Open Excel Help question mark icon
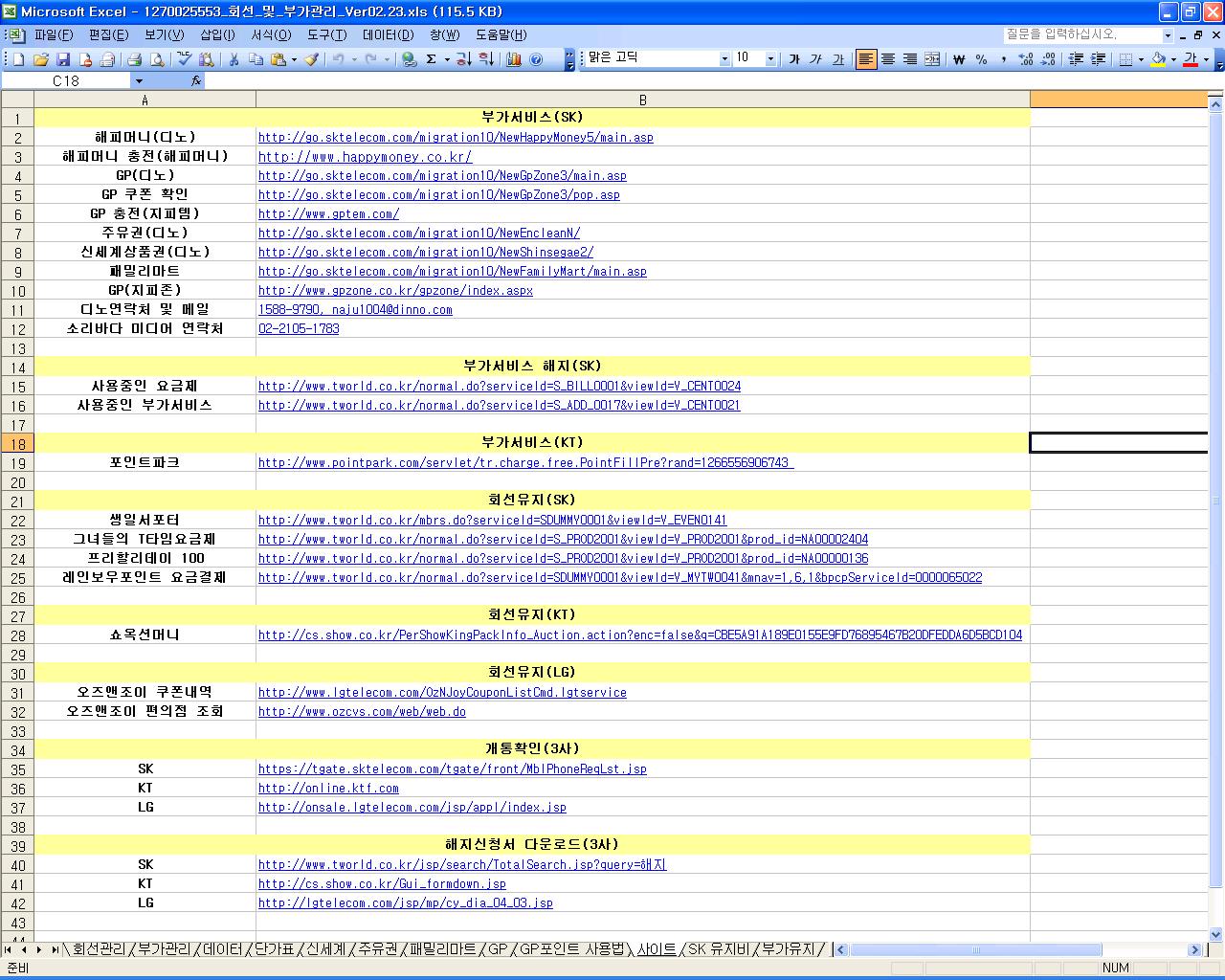Screen dimensions: 1225x980 pos(537,59)
